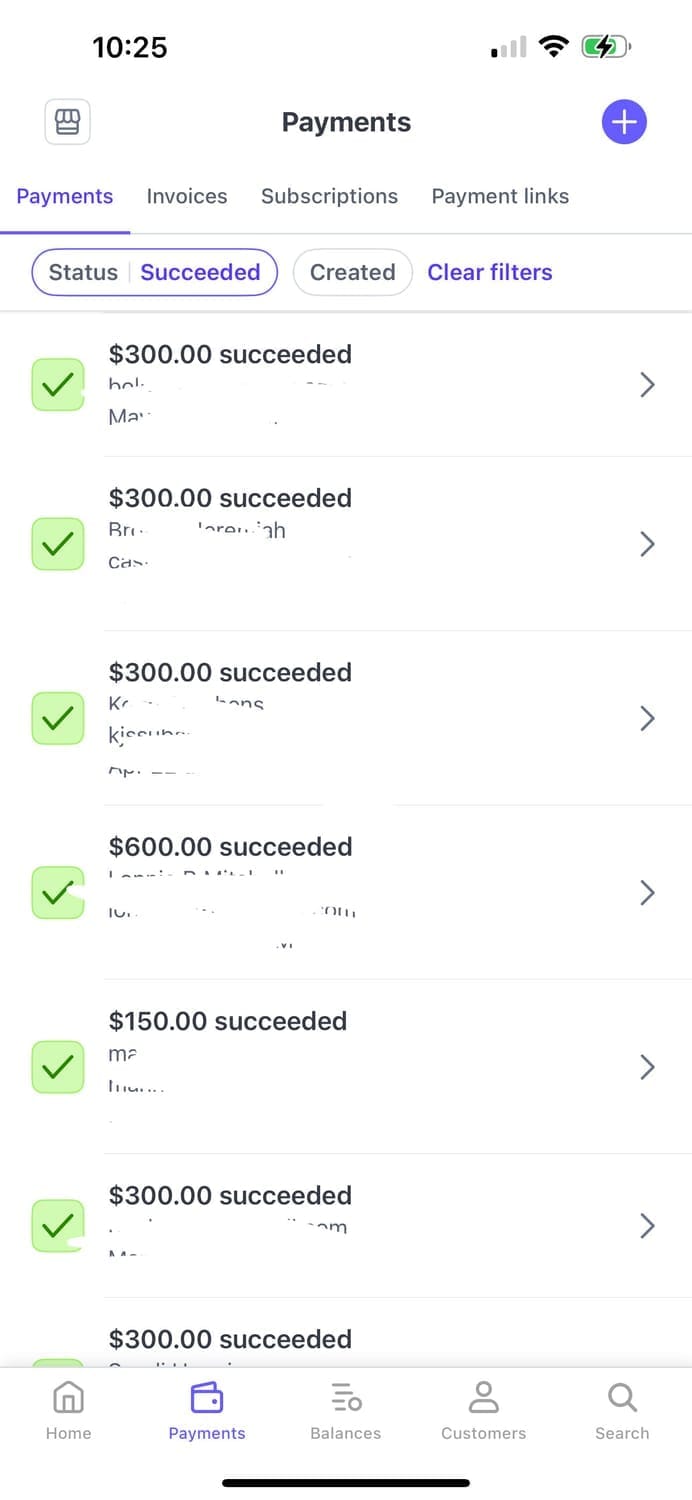Tap the Payments wallet icon
692x1500 pixels.
(207, 1397)
